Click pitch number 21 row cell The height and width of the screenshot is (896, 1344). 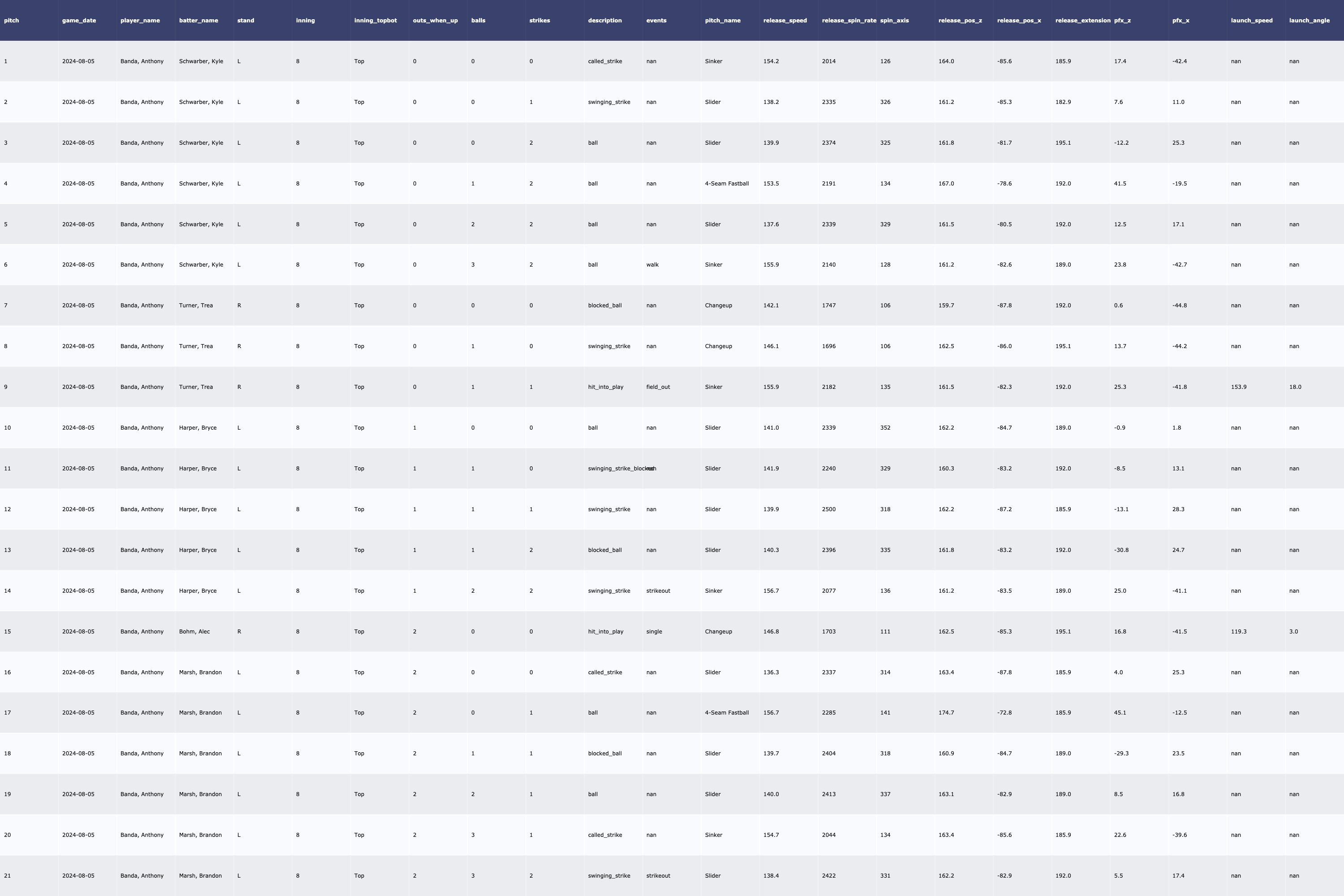coord(8,876)
